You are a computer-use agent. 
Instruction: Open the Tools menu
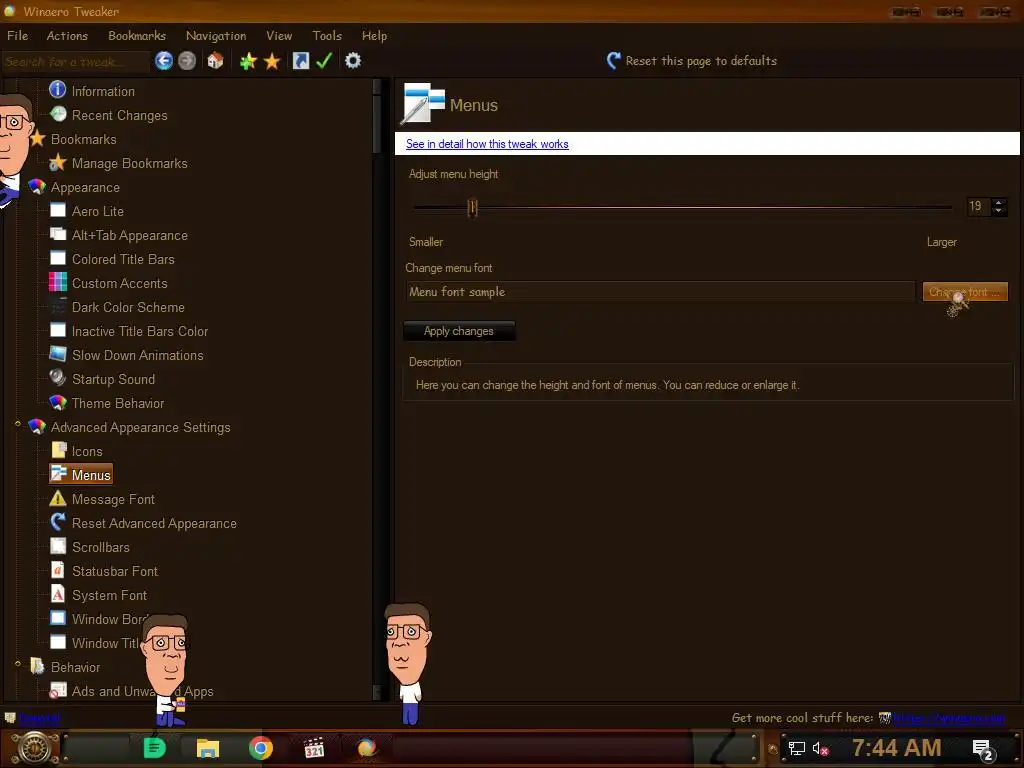point(327,36)
